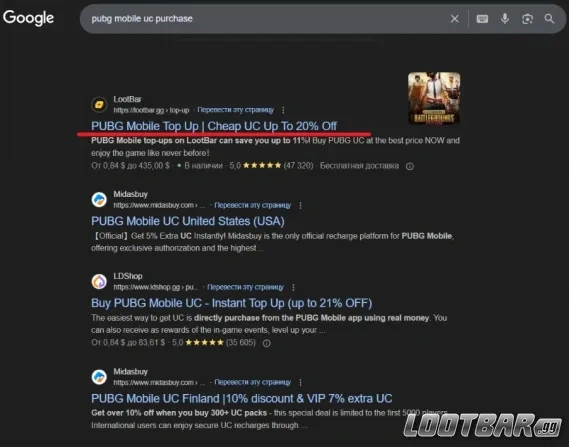The width and height of the screenshot is (569, 447).
Task: Open PUBG Mobile UC United States link
Action: tap(188, 221)
